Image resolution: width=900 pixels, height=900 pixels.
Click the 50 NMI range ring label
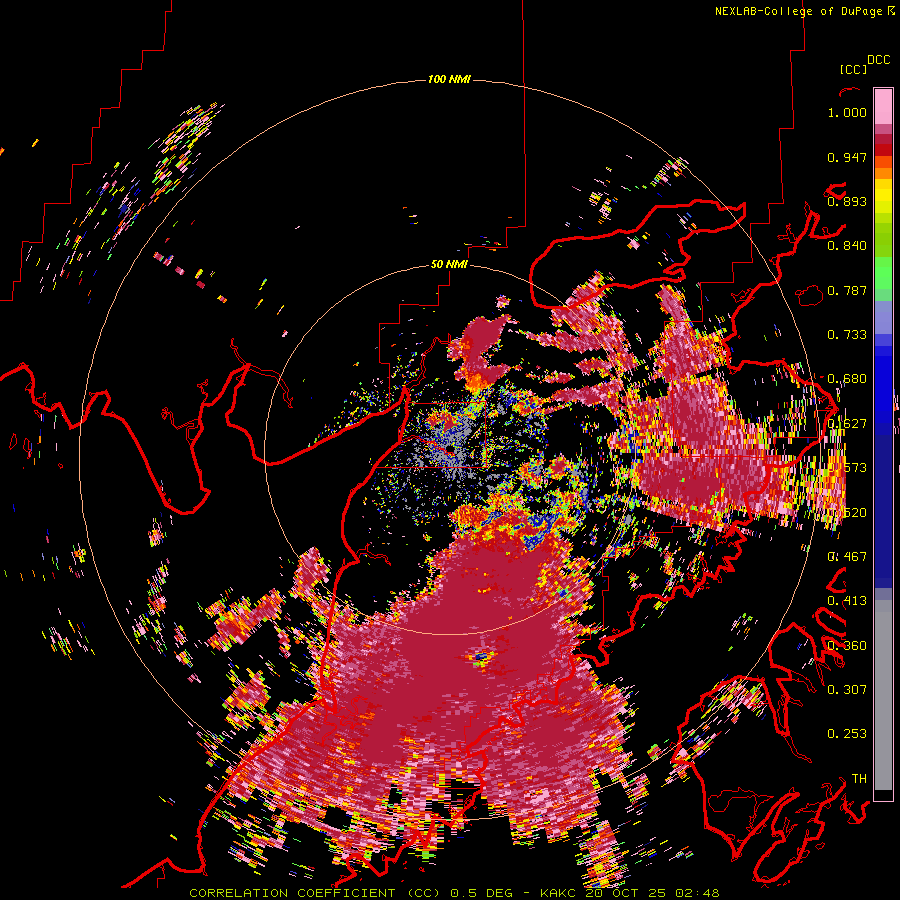[449, 265]
